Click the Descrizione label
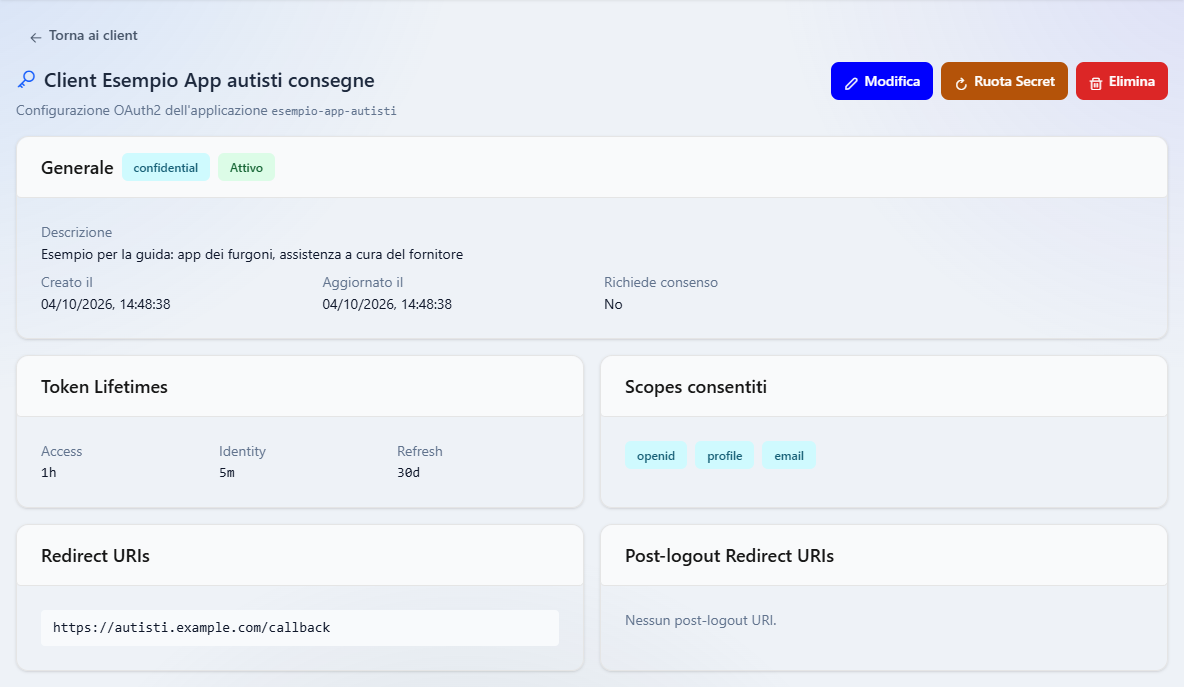Screen dimensions: 1184x687 click(76, 233)
